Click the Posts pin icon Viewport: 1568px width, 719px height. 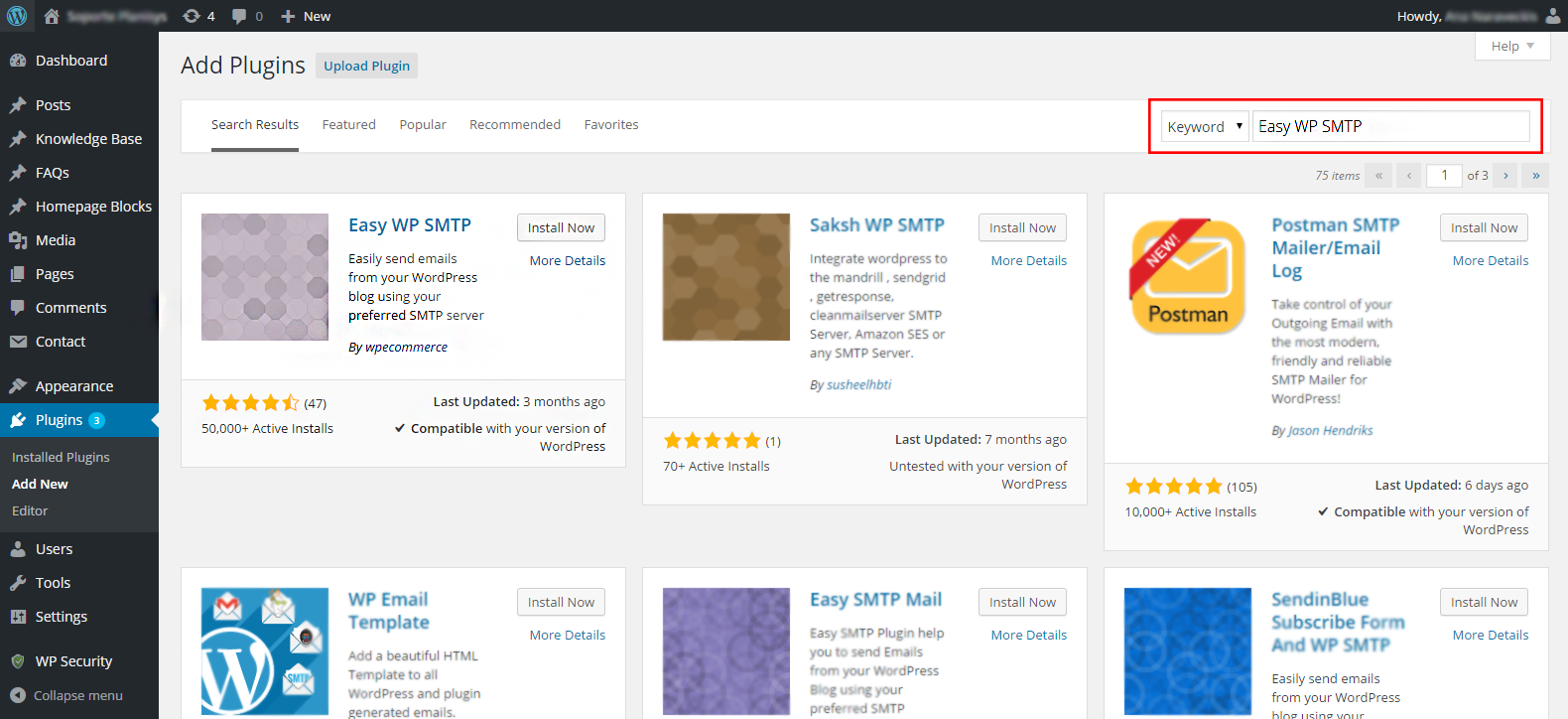pos(18,105)
